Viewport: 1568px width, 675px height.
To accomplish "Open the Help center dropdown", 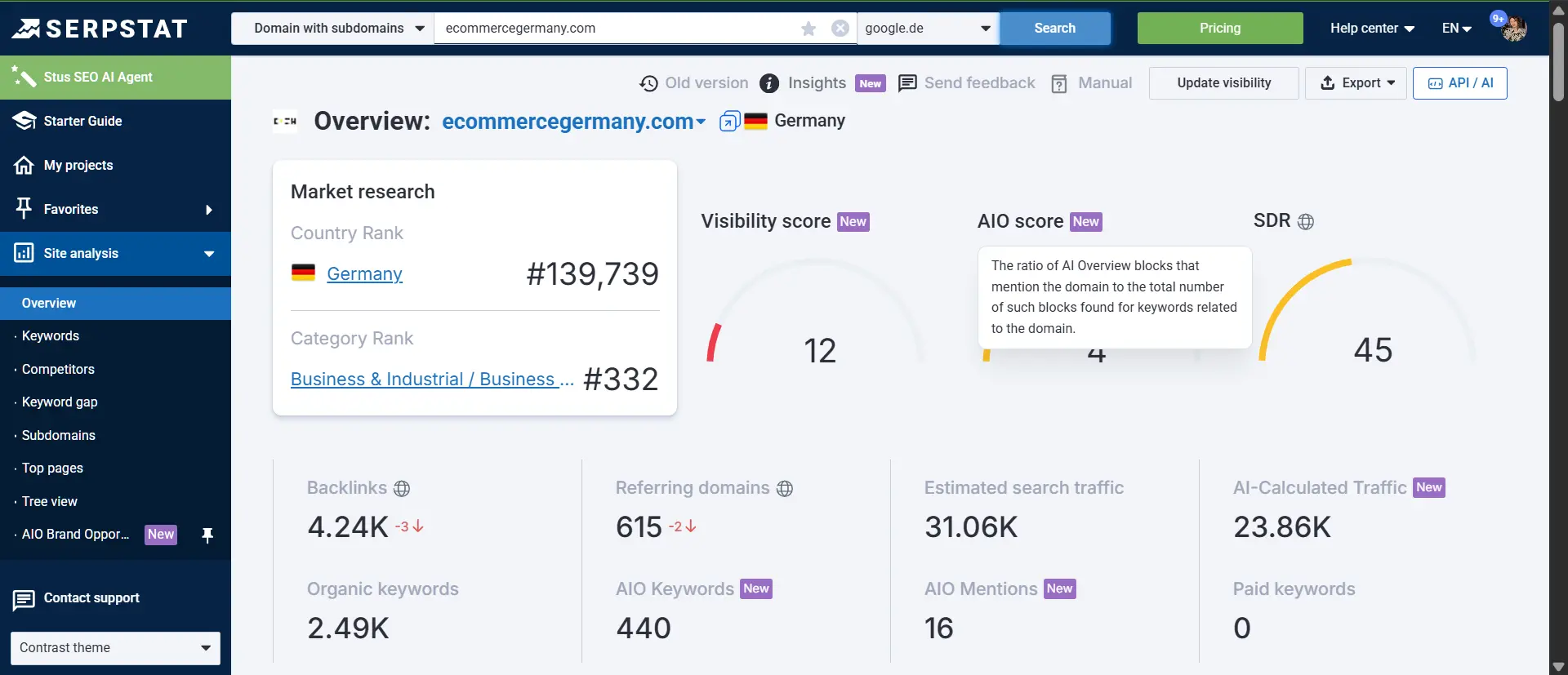I will 1372,28.
